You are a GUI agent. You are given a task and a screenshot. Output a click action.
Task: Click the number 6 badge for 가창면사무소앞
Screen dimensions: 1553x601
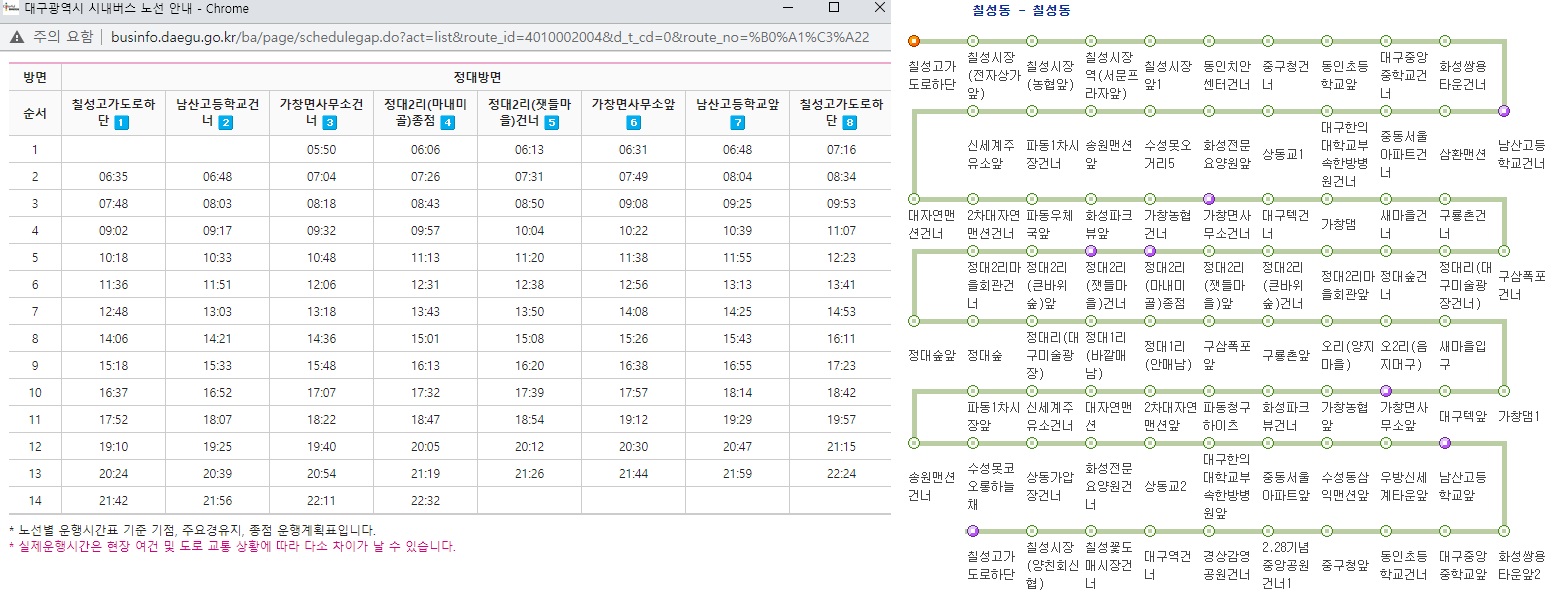click(x=633, y=123)
